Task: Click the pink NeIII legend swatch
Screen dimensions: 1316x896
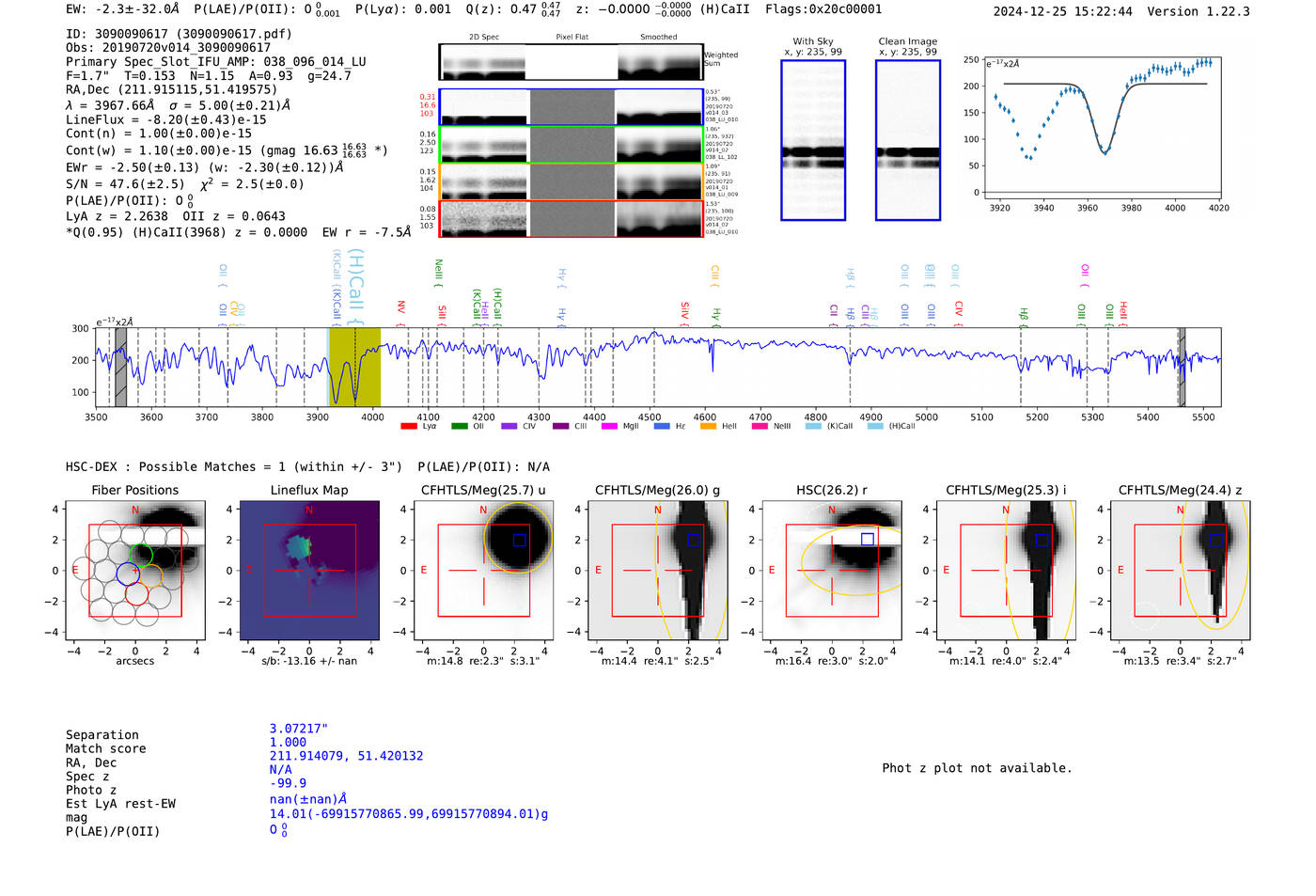Action: 760,426
